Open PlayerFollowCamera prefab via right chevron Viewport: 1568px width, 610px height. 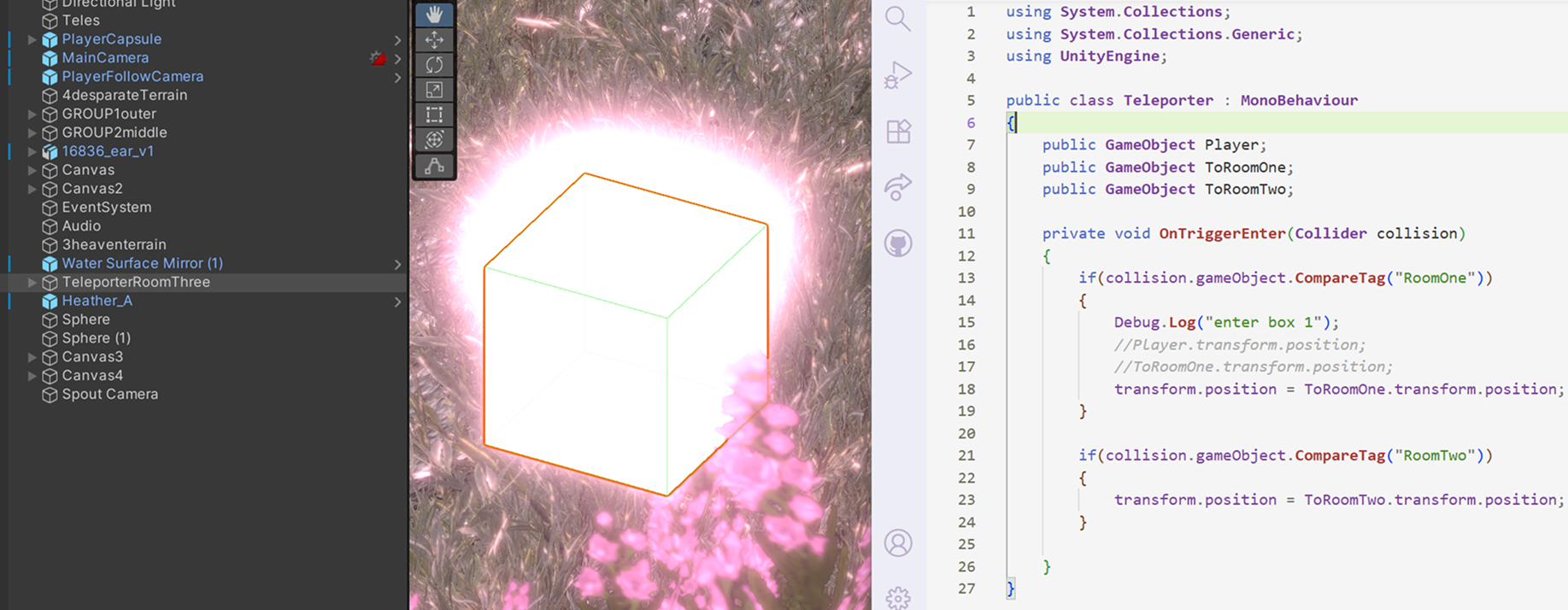pyautogui.click(x=397, y=78)
